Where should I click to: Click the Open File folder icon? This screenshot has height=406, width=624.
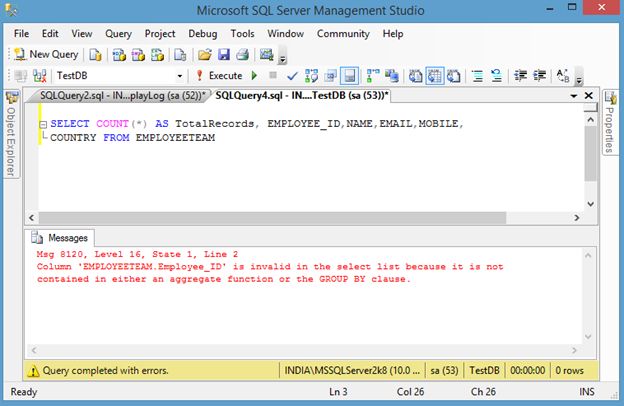point(205,55)
